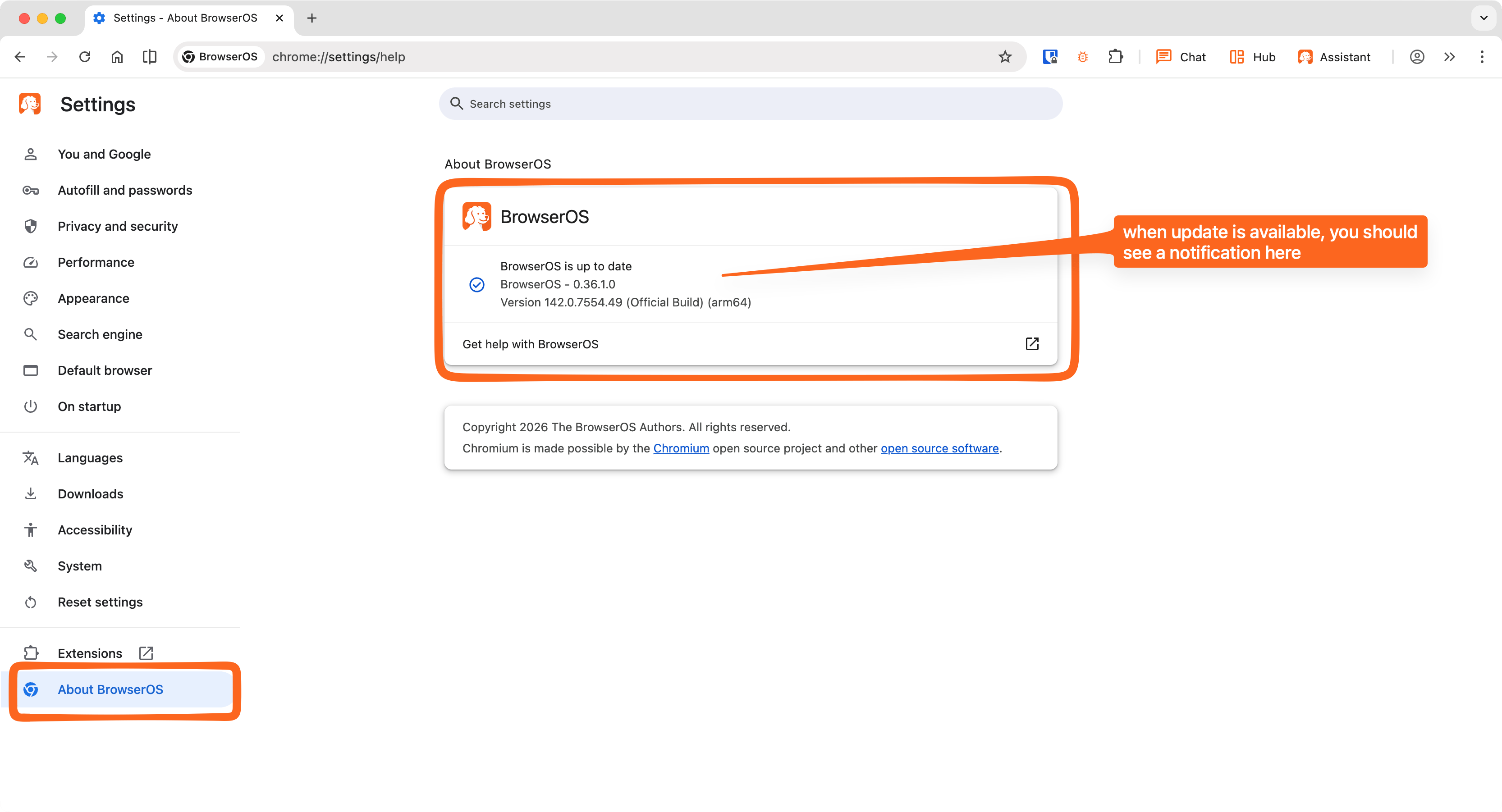Open the three-dot browser menu
Image resolution: width=1502 pixels, height=812 pixels.
(1482, 56)
